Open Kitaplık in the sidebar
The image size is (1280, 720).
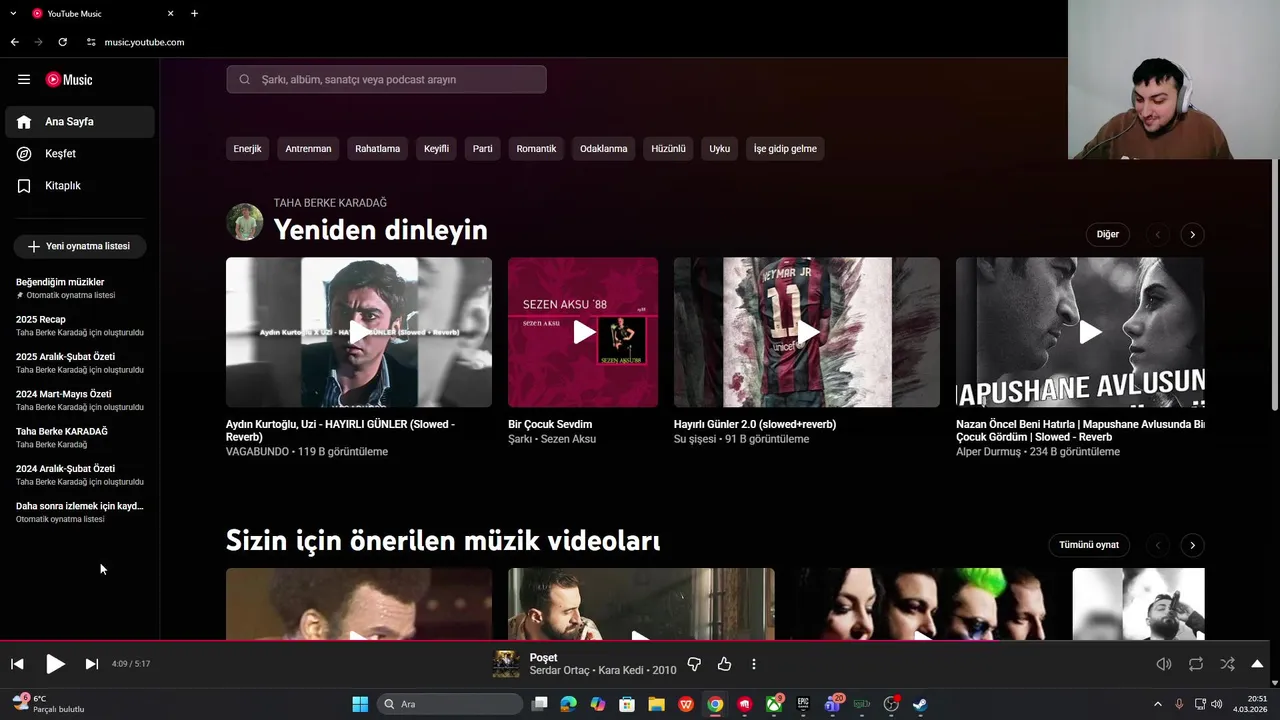click(80, 186)
